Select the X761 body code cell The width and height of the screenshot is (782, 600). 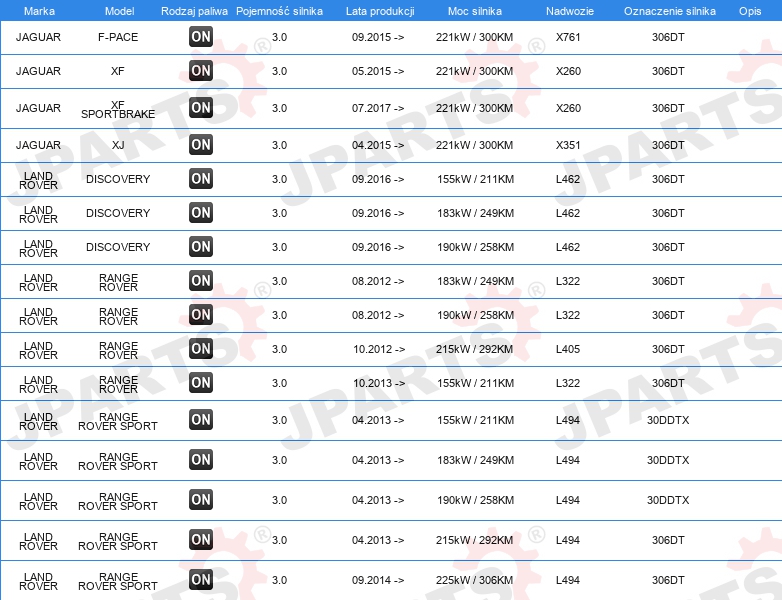tap(569, 37)
